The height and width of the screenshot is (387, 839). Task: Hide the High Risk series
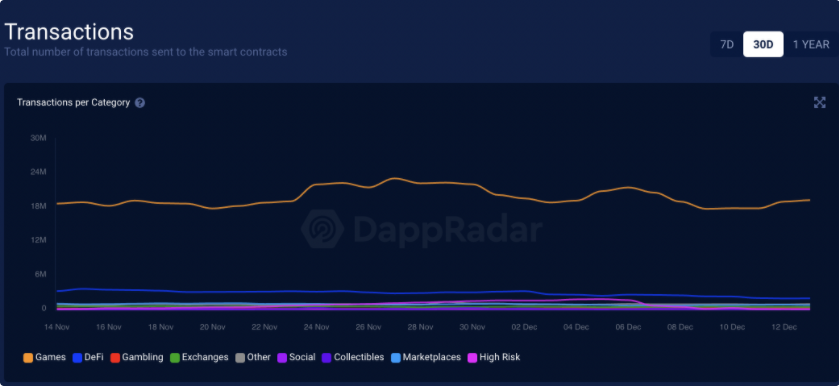[x=494, y=357]
